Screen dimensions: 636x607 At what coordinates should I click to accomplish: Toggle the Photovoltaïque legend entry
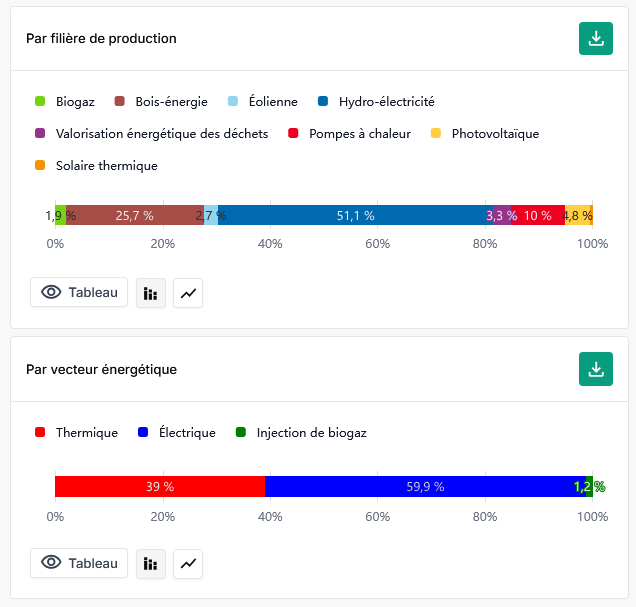[x=485, y=133]
